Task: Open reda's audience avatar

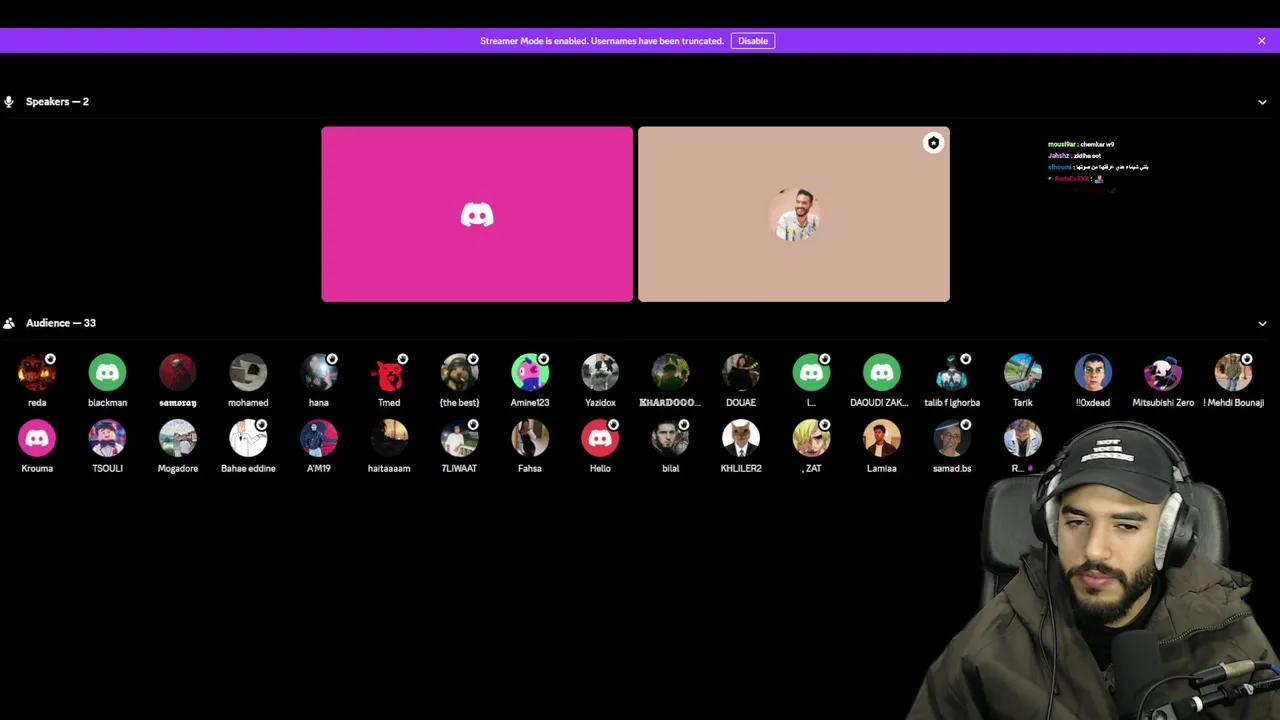Action: click(x=37, y=373)
